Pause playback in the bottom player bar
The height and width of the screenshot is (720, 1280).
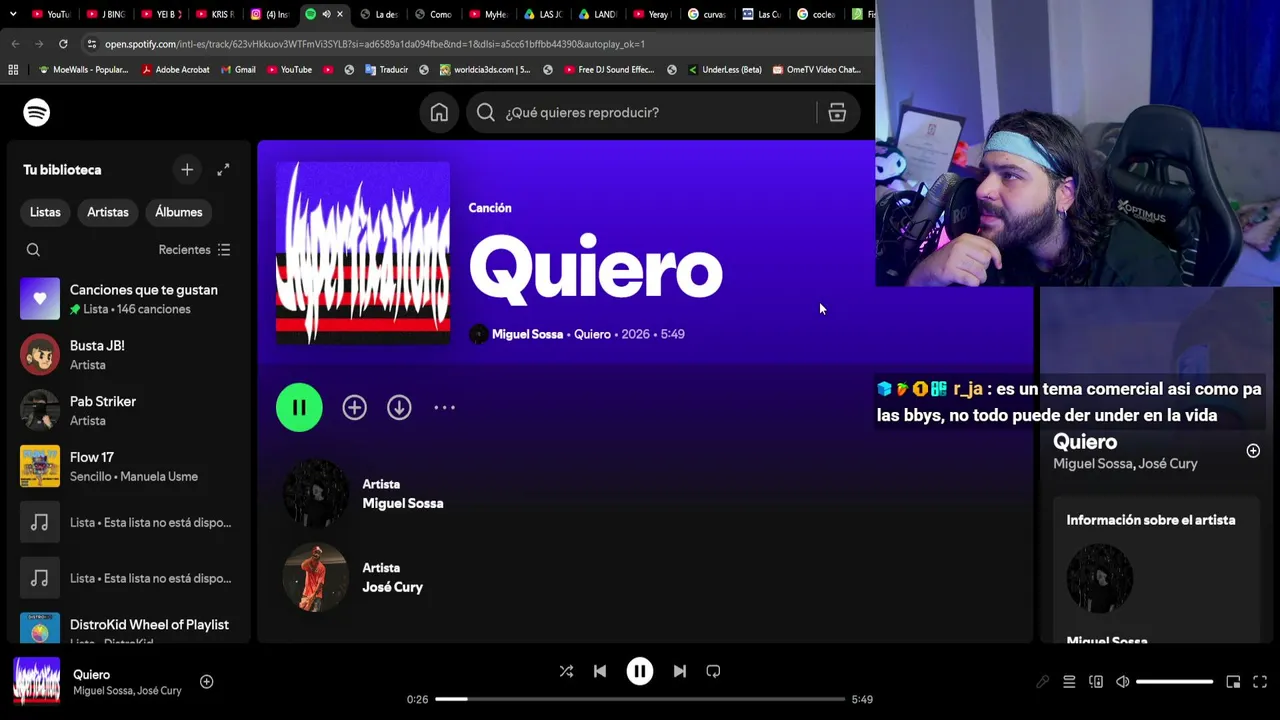click(640, 672)
